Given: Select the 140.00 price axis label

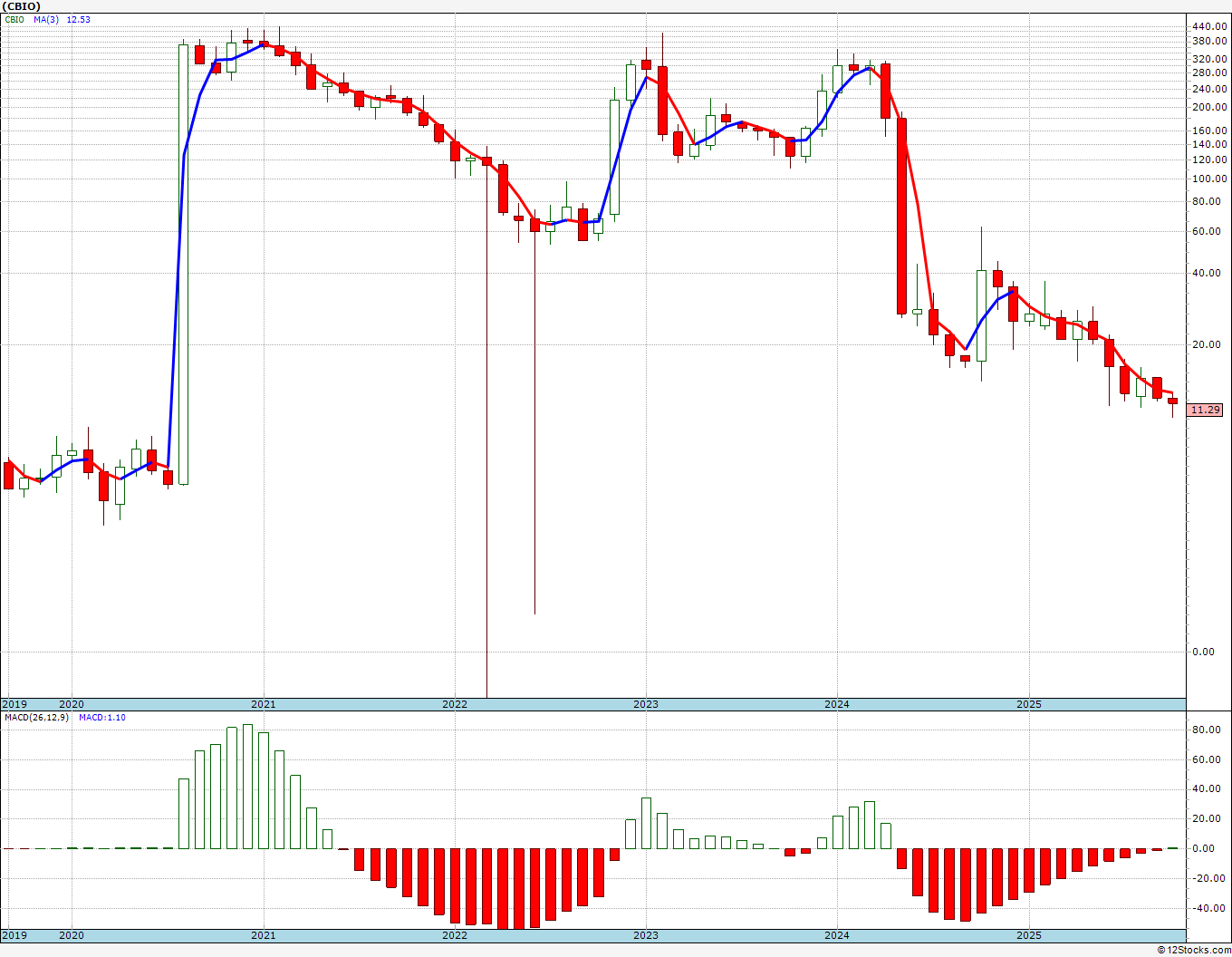Looking at the screenshot, I should point(1210,144).
